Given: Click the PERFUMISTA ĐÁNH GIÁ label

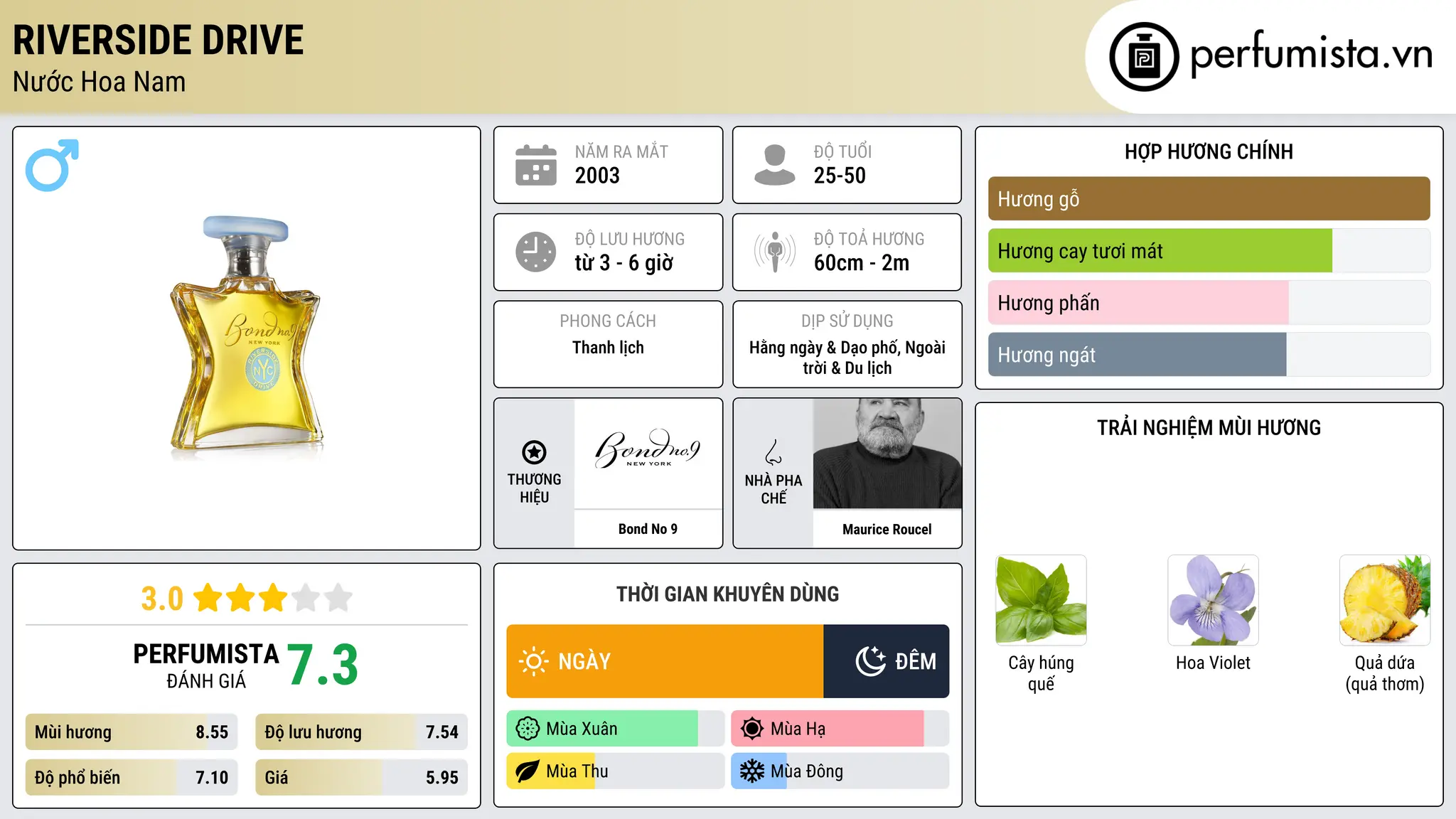Looking at the screenshot, I should [206, 665].
